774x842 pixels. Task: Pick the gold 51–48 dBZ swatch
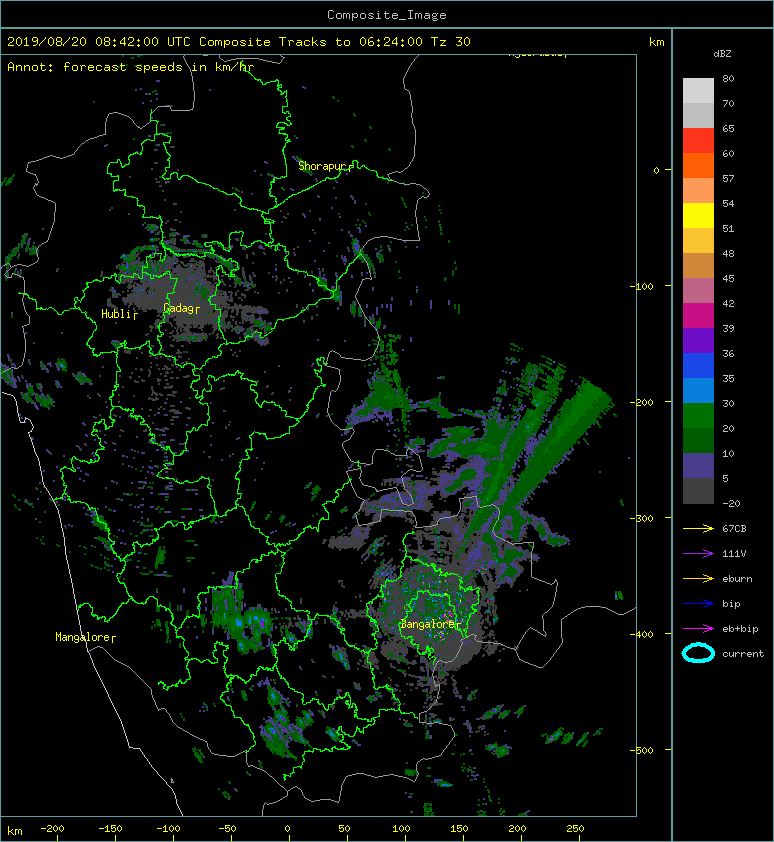click(x=698, y=241)
